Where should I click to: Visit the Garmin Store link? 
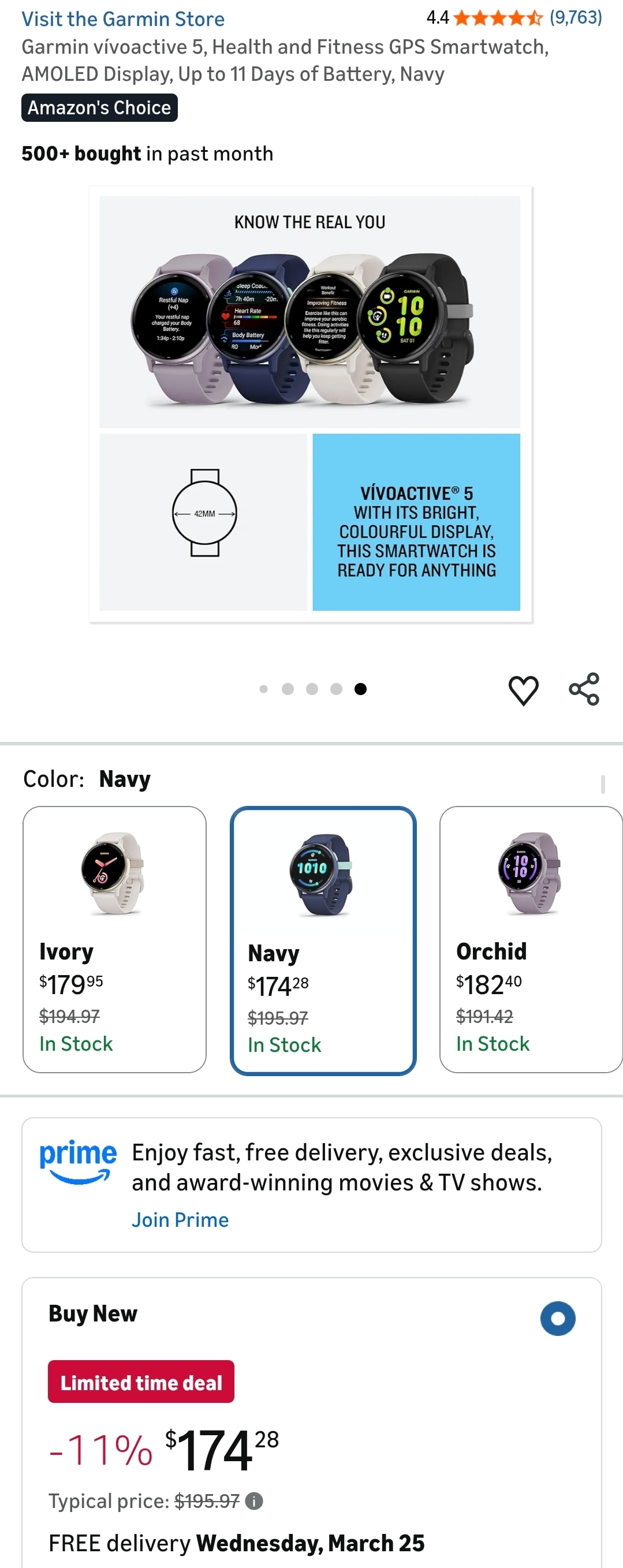tap(123, 19)
